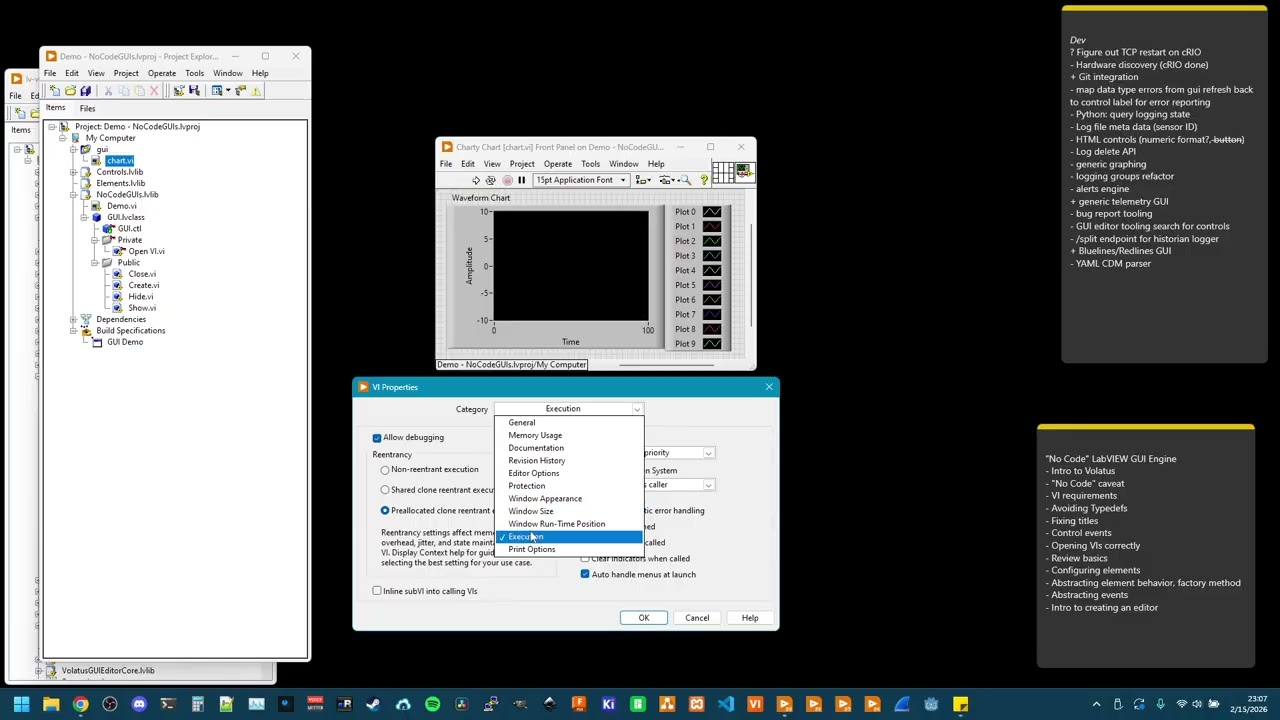Click Run Continuously icon in chart window
Screen dimensions: 1280x720
491,180
